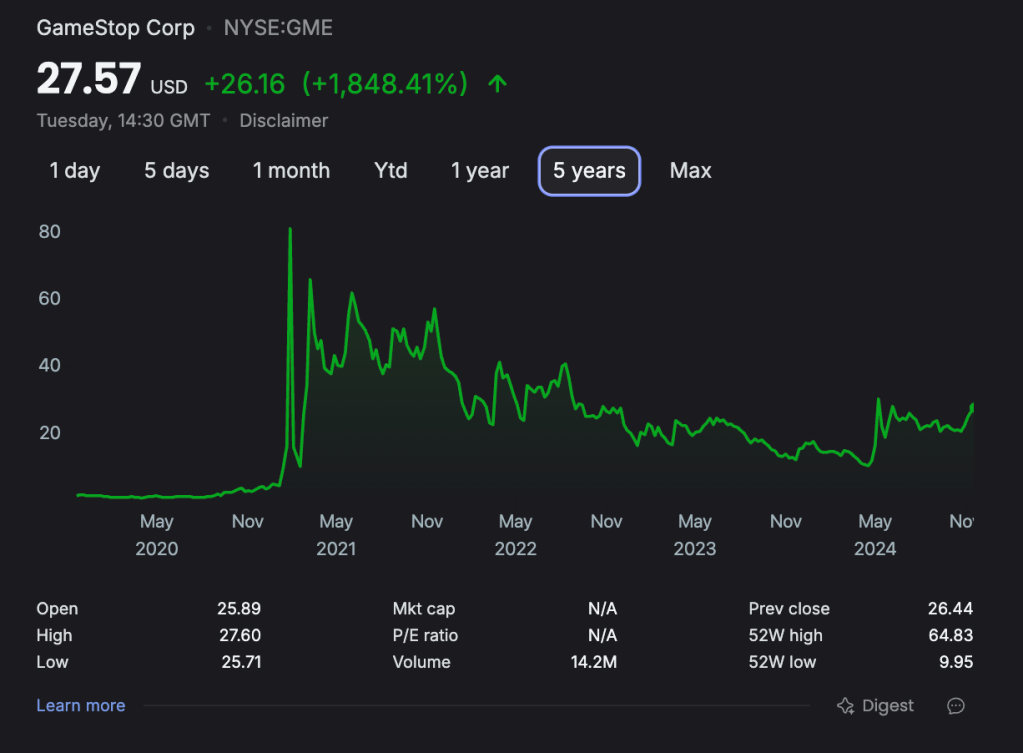1023x753 pixels.
Task: Click the early 2021 price spike peak
Action: tap(290, 231)
